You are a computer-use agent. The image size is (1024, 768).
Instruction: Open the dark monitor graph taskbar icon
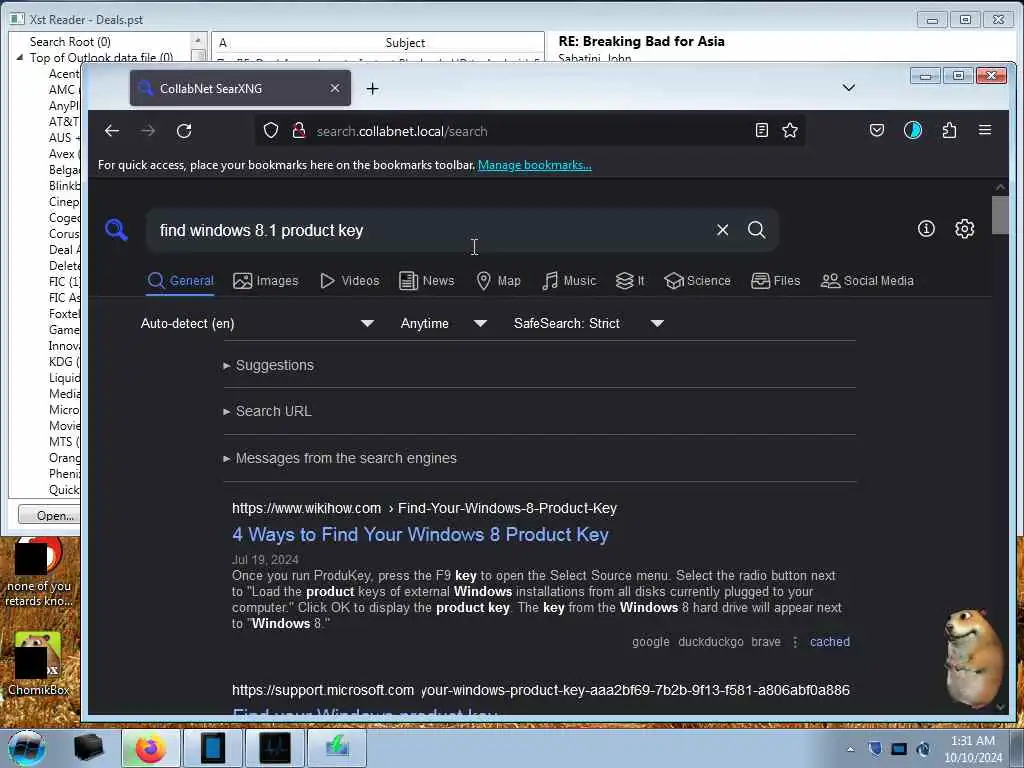pyautogui.click(x=275, y=748)
